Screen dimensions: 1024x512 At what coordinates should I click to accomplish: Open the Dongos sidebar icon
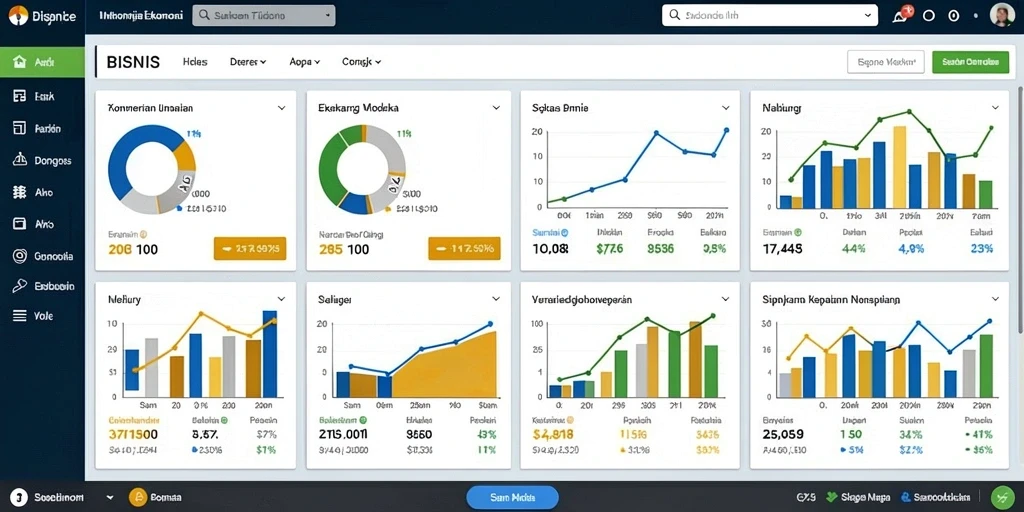tap(20, 160)
